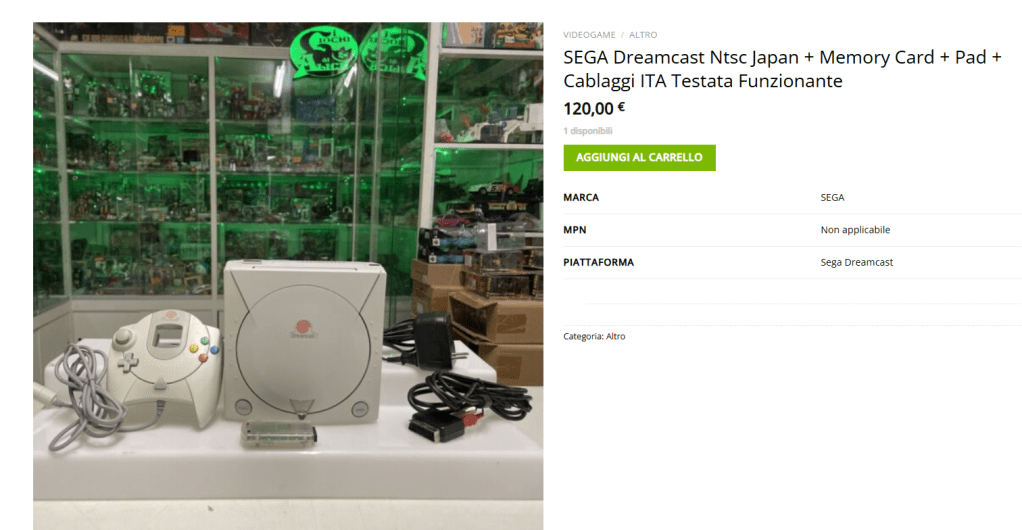The image size is (1022, 530).
Task: Open the ALTRO breadcrumb link
Action: pyautogui.click(x=643, y=35)
